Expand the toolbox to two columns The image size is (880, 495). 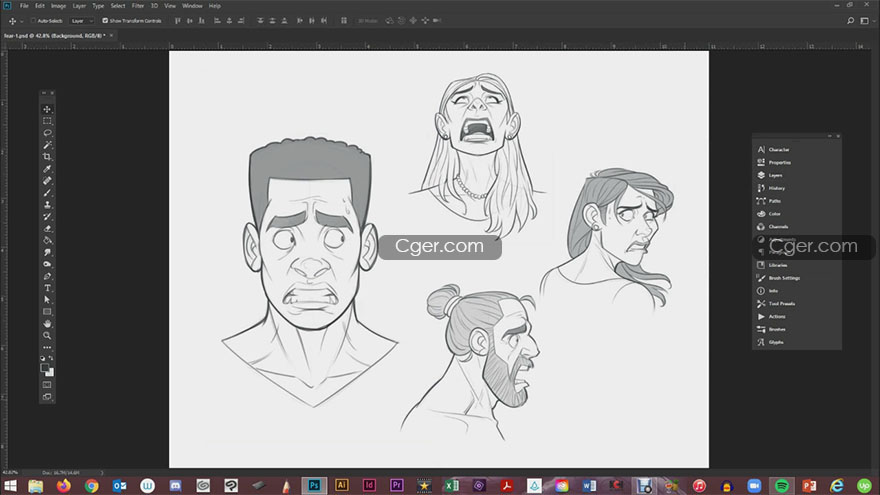tap(44, 93)
